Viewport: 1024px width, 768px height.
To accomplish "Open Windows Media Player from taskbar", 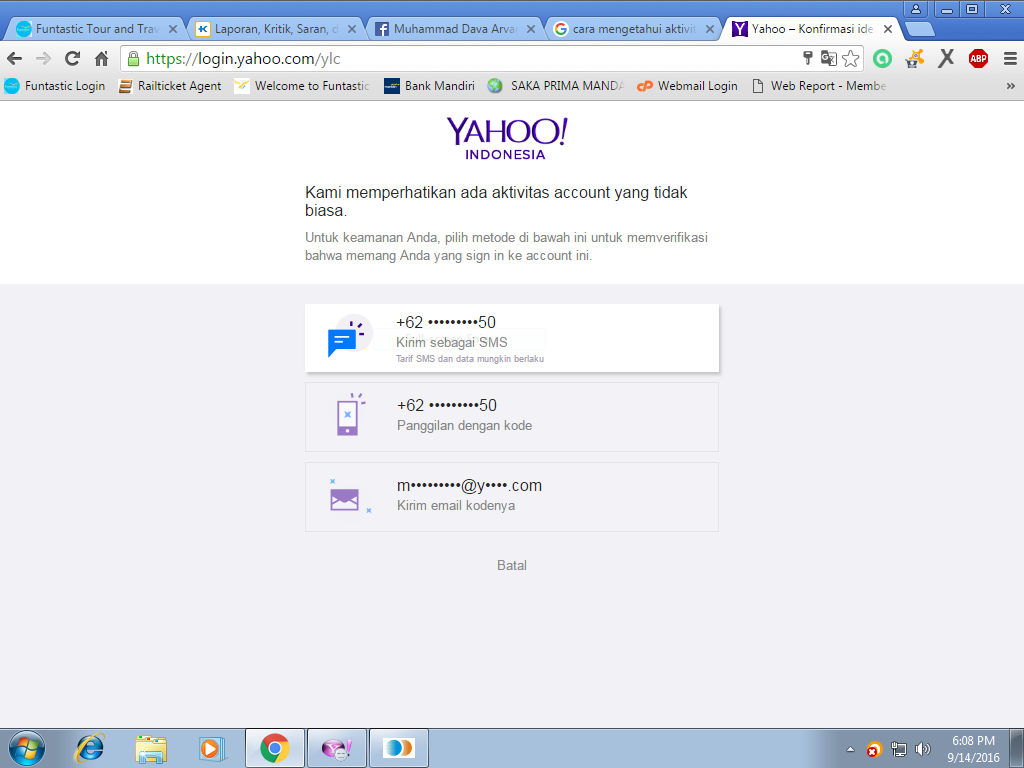I will point(212,748).
